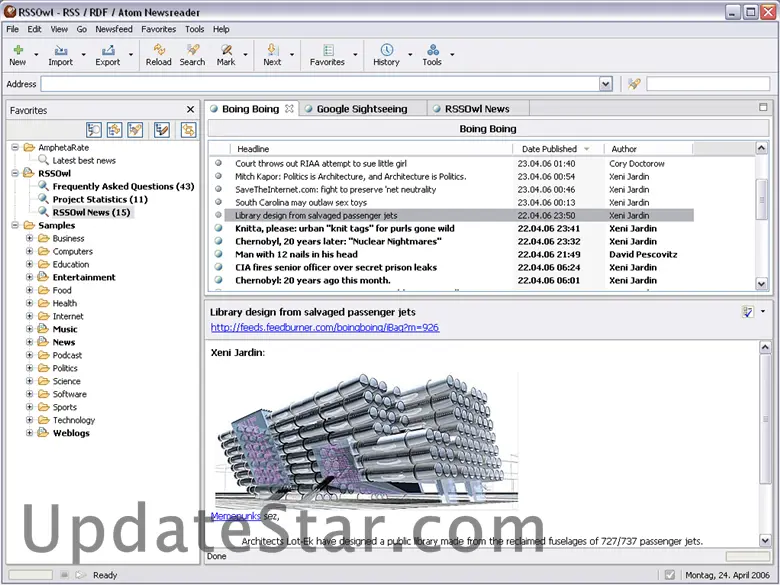Click the quick search field at the toolbar's right end
This screenshot has width=780, height=585.
[708, 84]
